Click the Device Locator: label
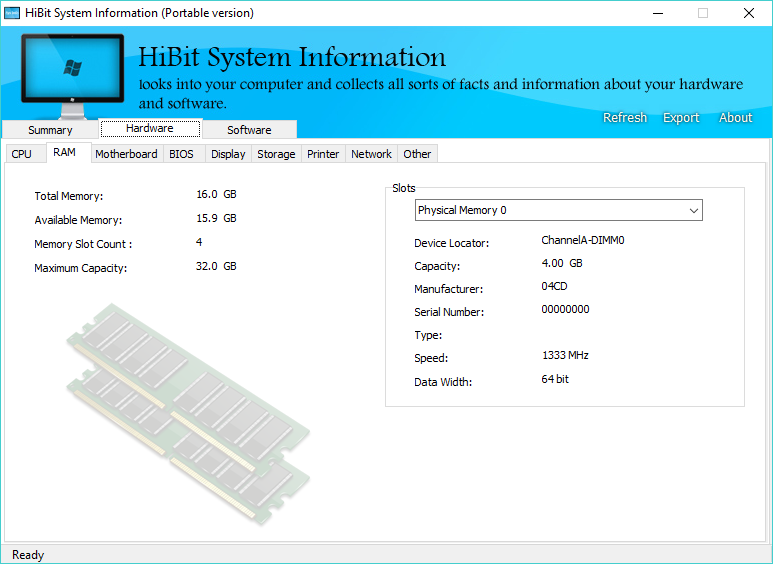 [452, 243]
